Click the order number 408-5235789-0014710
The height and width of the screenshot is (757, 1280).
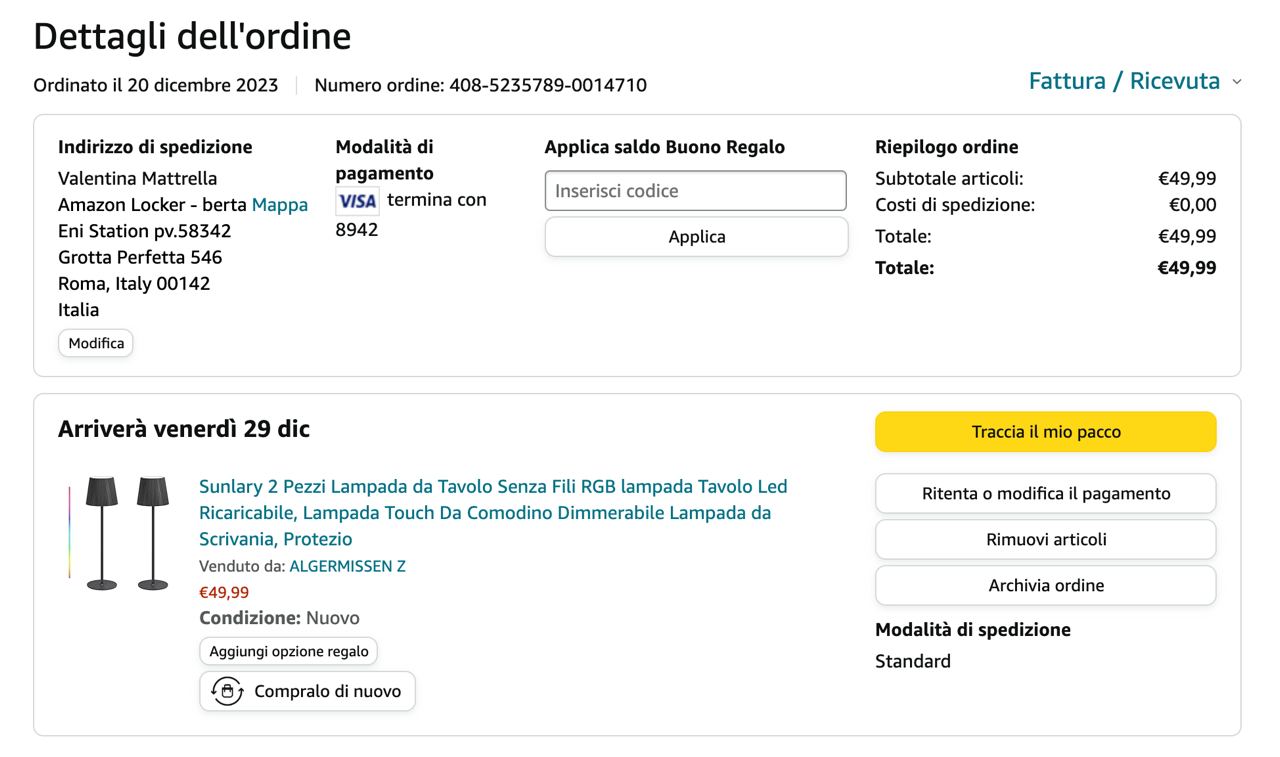point(547,85)
